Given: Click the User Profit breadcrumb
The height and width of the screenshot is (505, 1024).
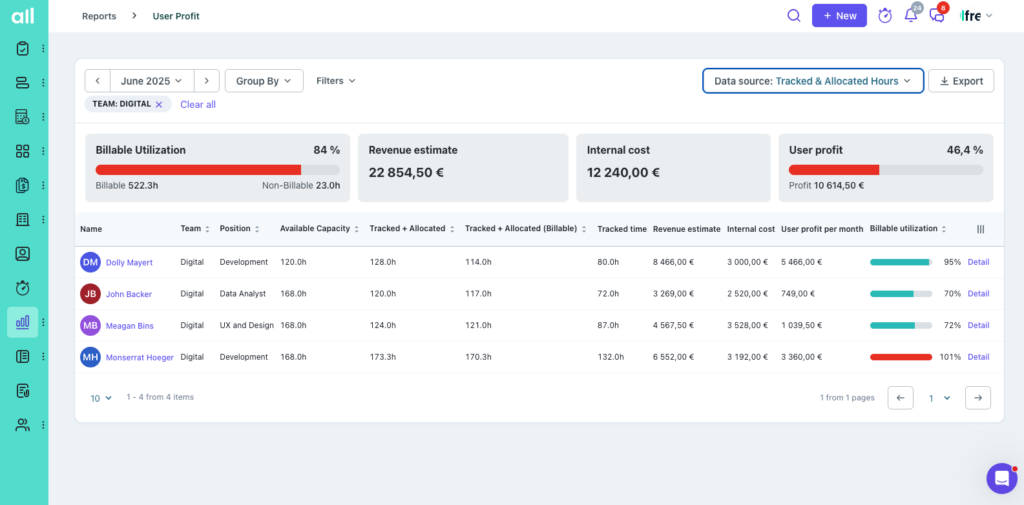Looking at the screenshot, I should tap(176, 16).
